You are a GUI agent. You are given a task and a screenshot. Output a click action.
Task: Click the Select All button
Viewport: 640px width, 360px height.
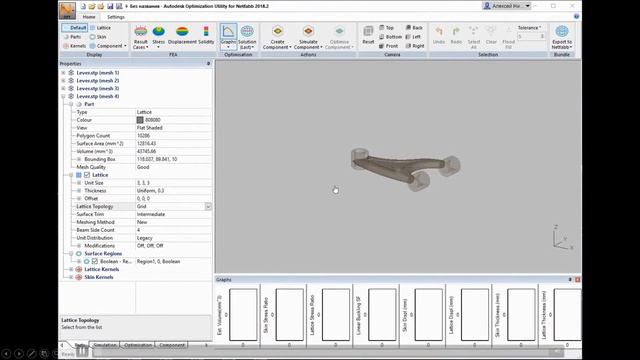coord(473,37)
